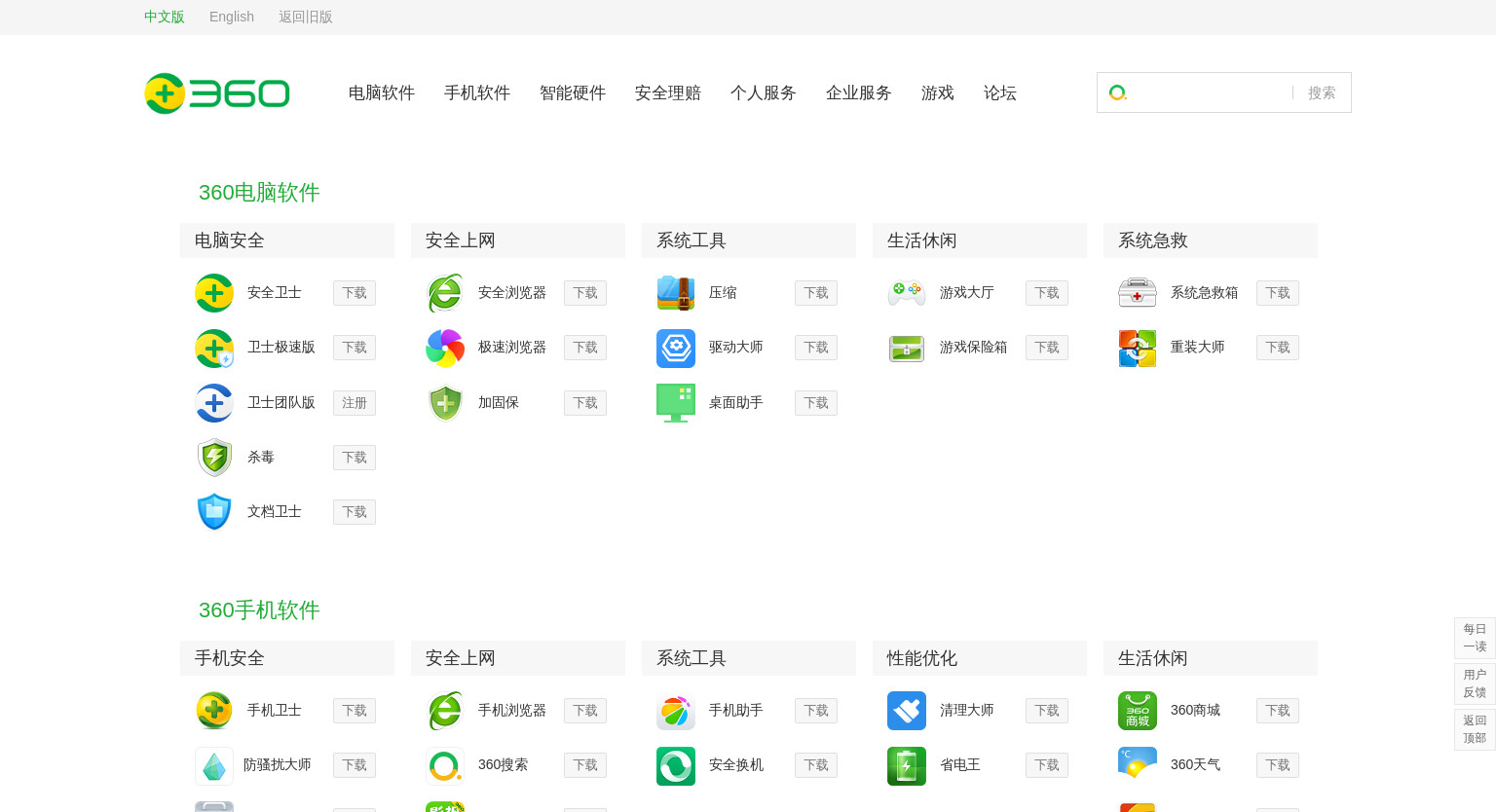Open the 企业服务 navigation menu
Screen dimensions: 1496x812
point(859,92)
